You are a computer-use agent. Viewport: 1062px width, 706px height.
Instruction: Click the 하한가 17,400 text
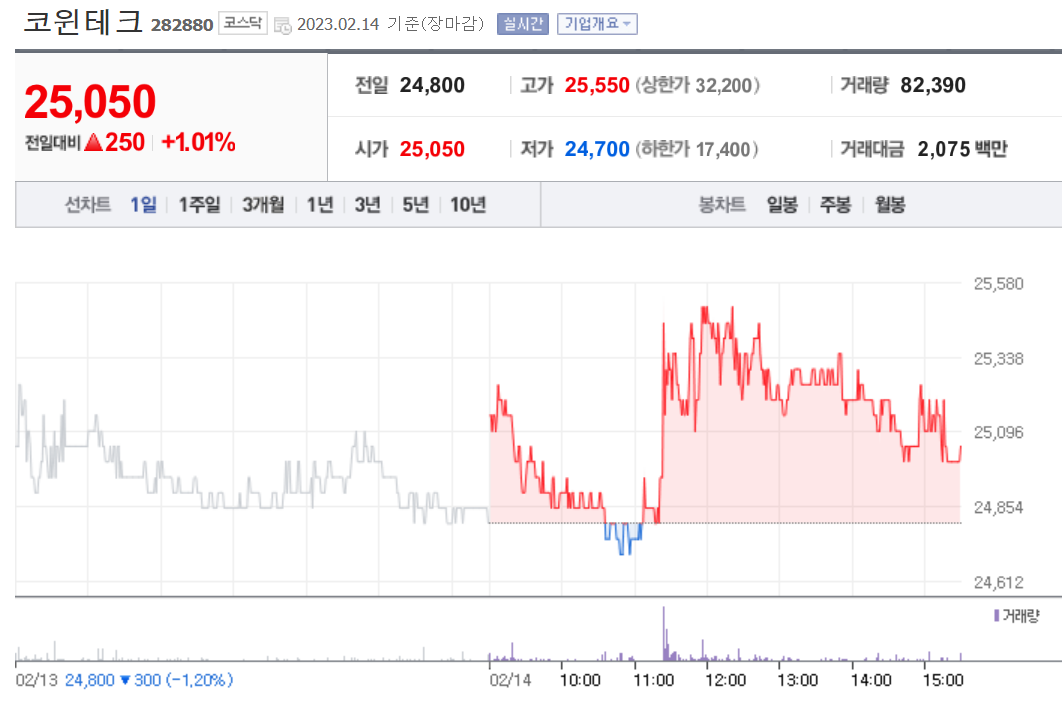[696, 149]
